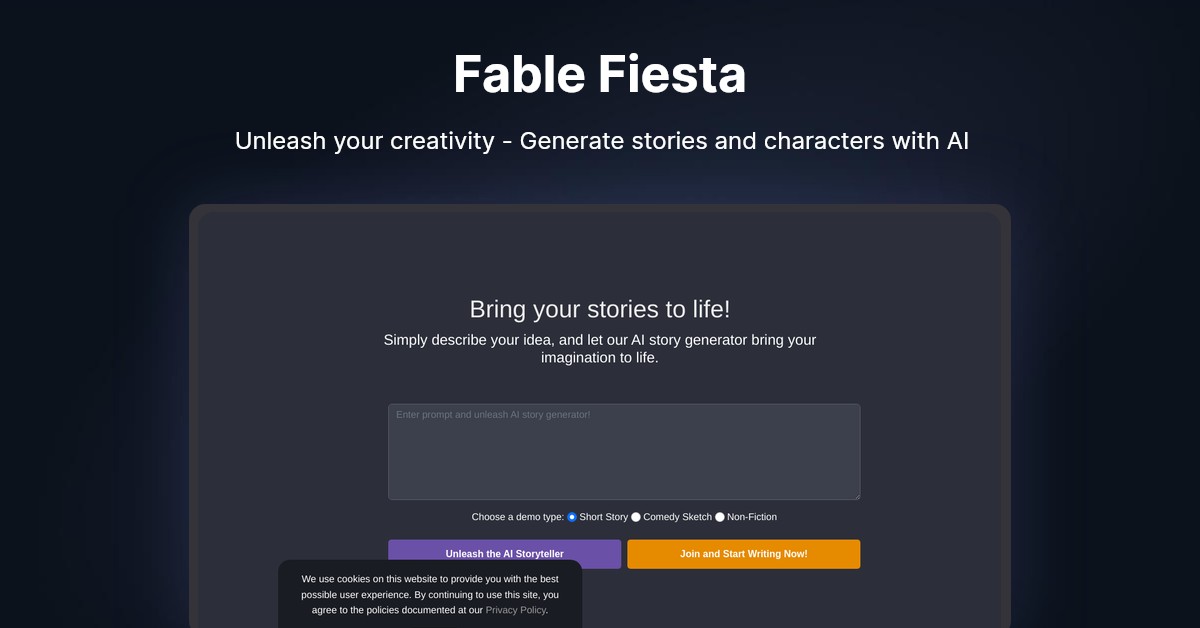Click the Short Story label text
Image resolution: width=1200 pixels, height=628 pixels.
coord(603,517)
